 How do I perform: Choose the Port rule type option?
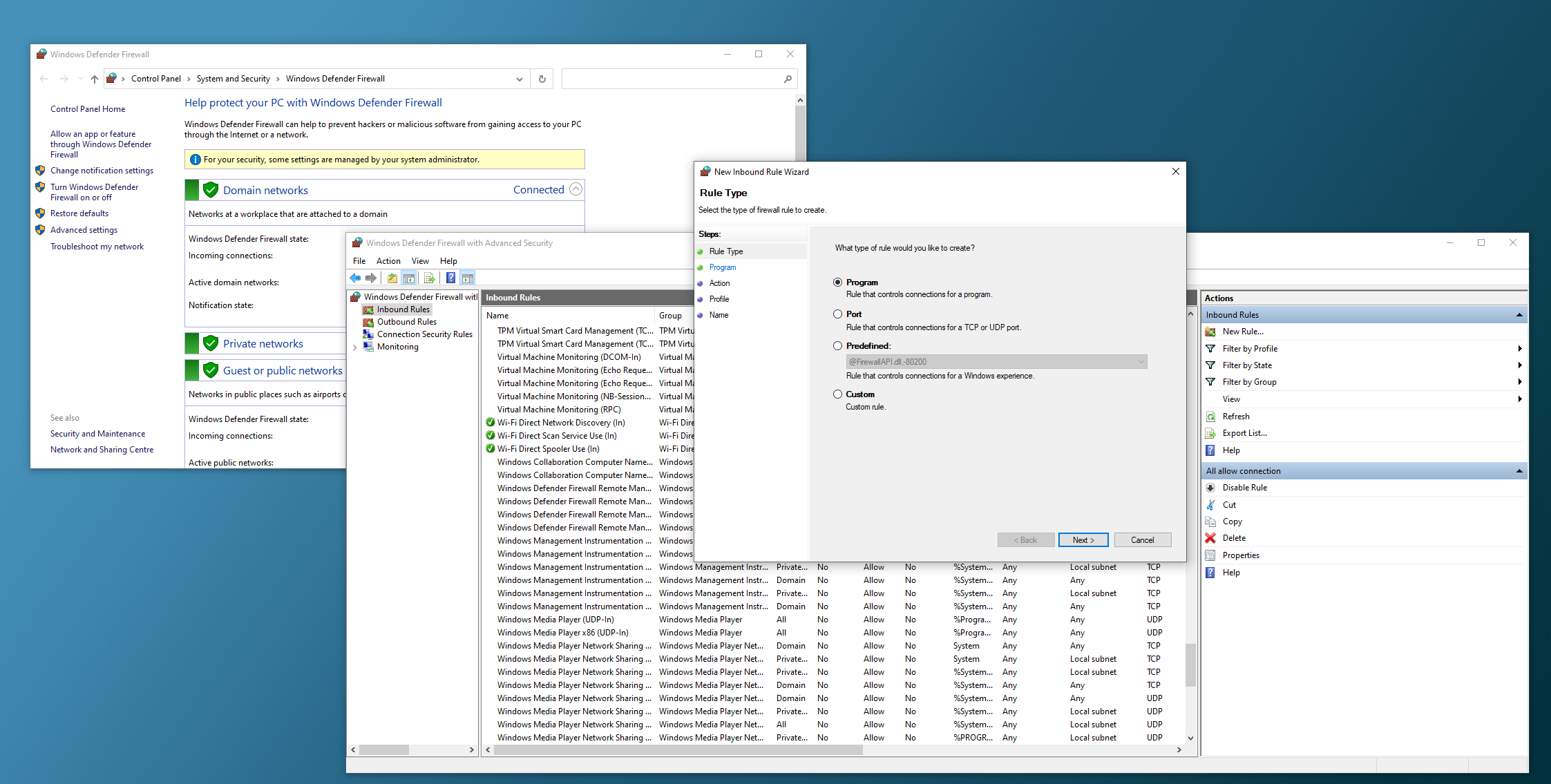pyautogui.click(x=837, y=314)
